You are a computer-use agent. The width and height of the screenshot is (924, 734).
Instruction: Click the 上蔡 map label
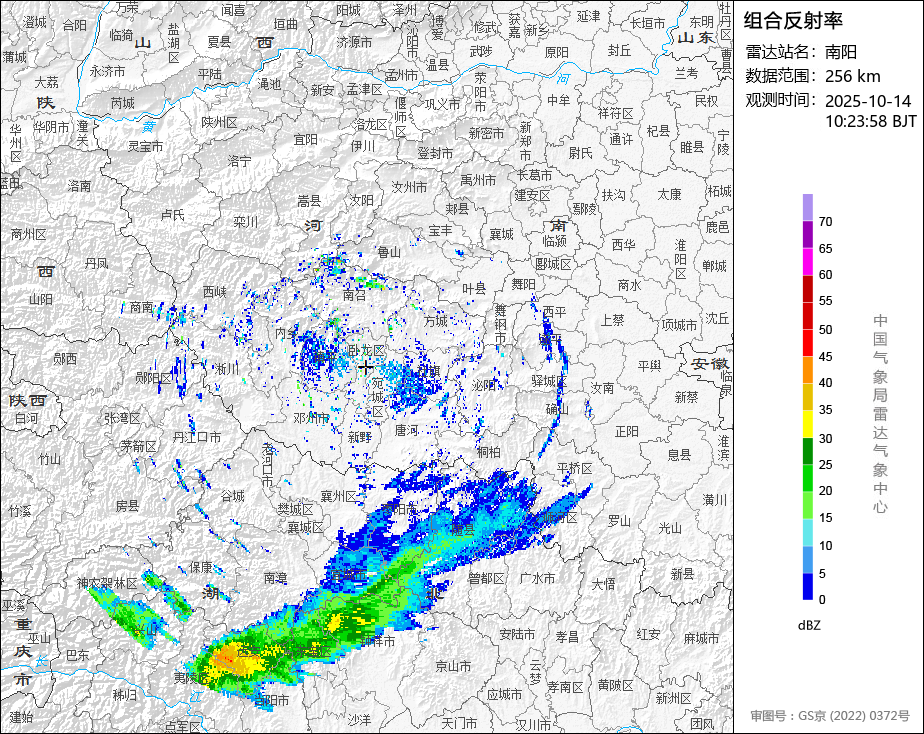point(612,320)
